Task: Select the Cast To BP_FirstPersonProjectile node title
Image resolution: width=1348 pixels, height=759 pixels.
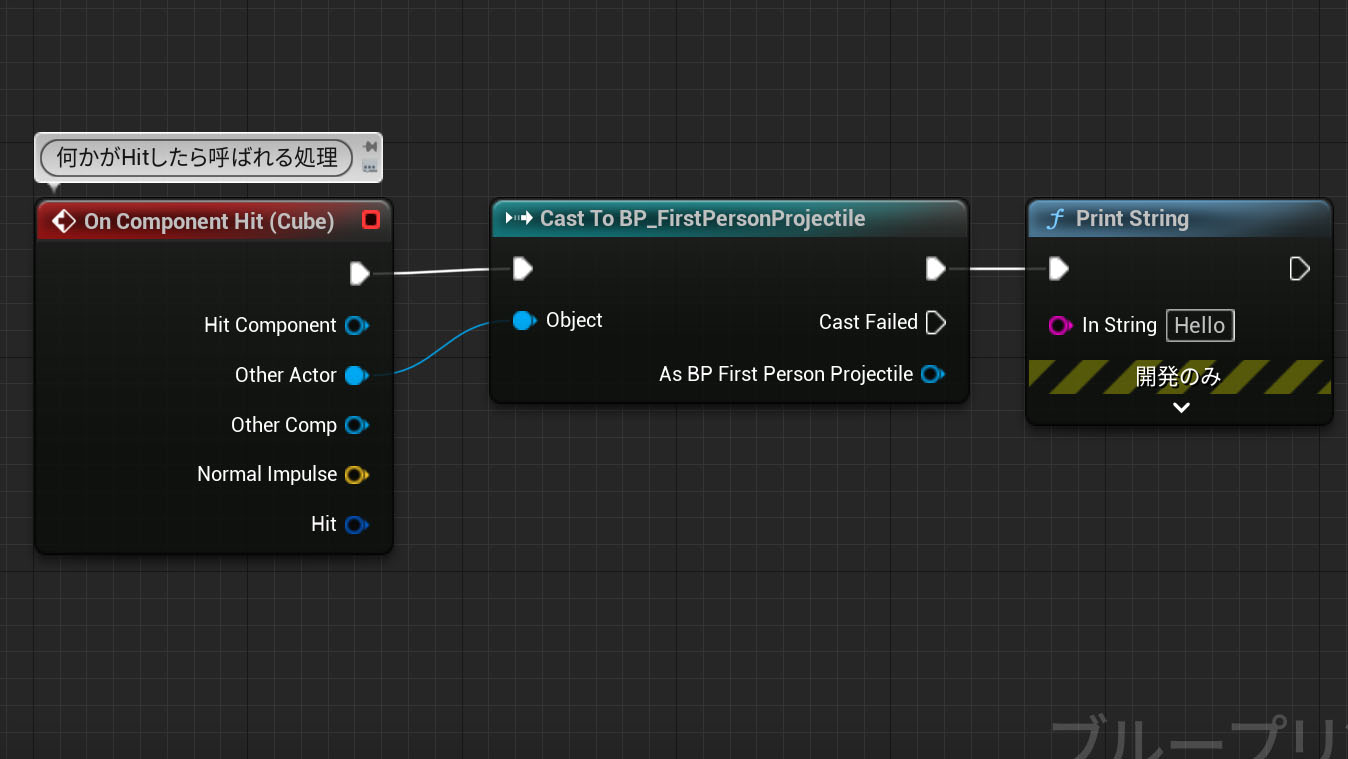Action: coord(703,218)
